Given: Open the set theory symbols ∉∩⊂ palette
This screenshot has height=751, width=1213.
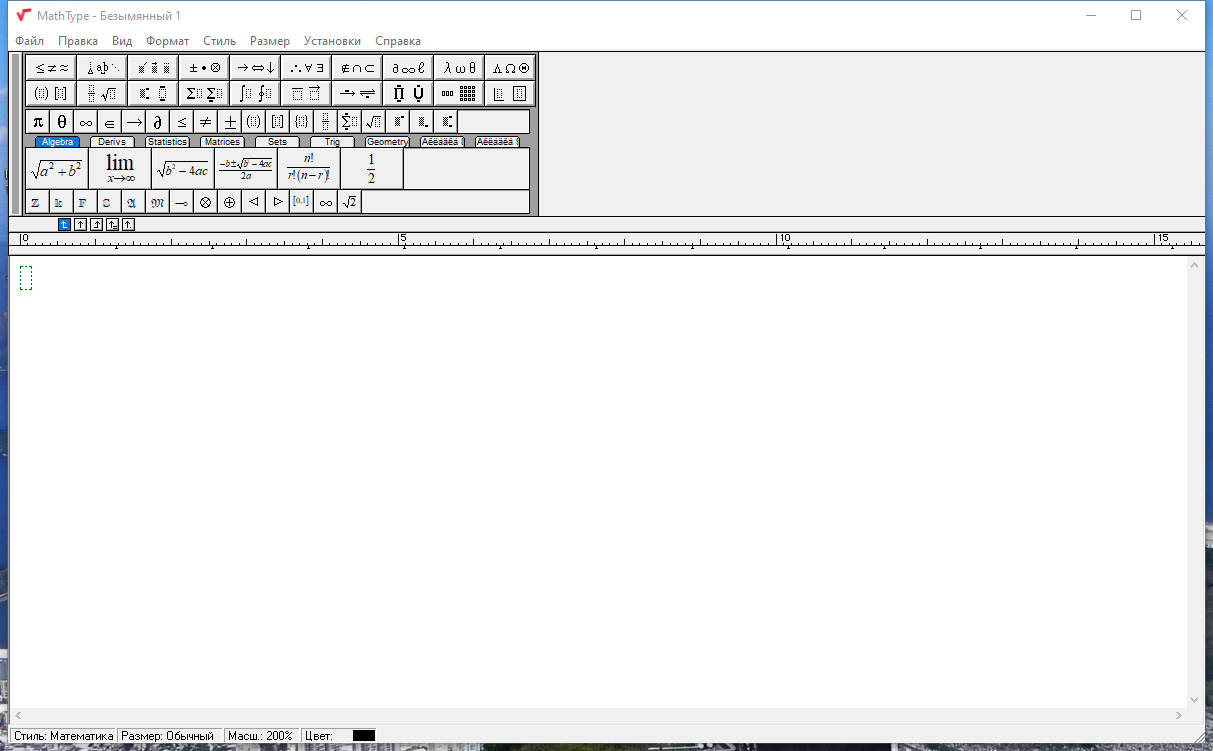Looking at the screenshot, I should coord(357,68).
